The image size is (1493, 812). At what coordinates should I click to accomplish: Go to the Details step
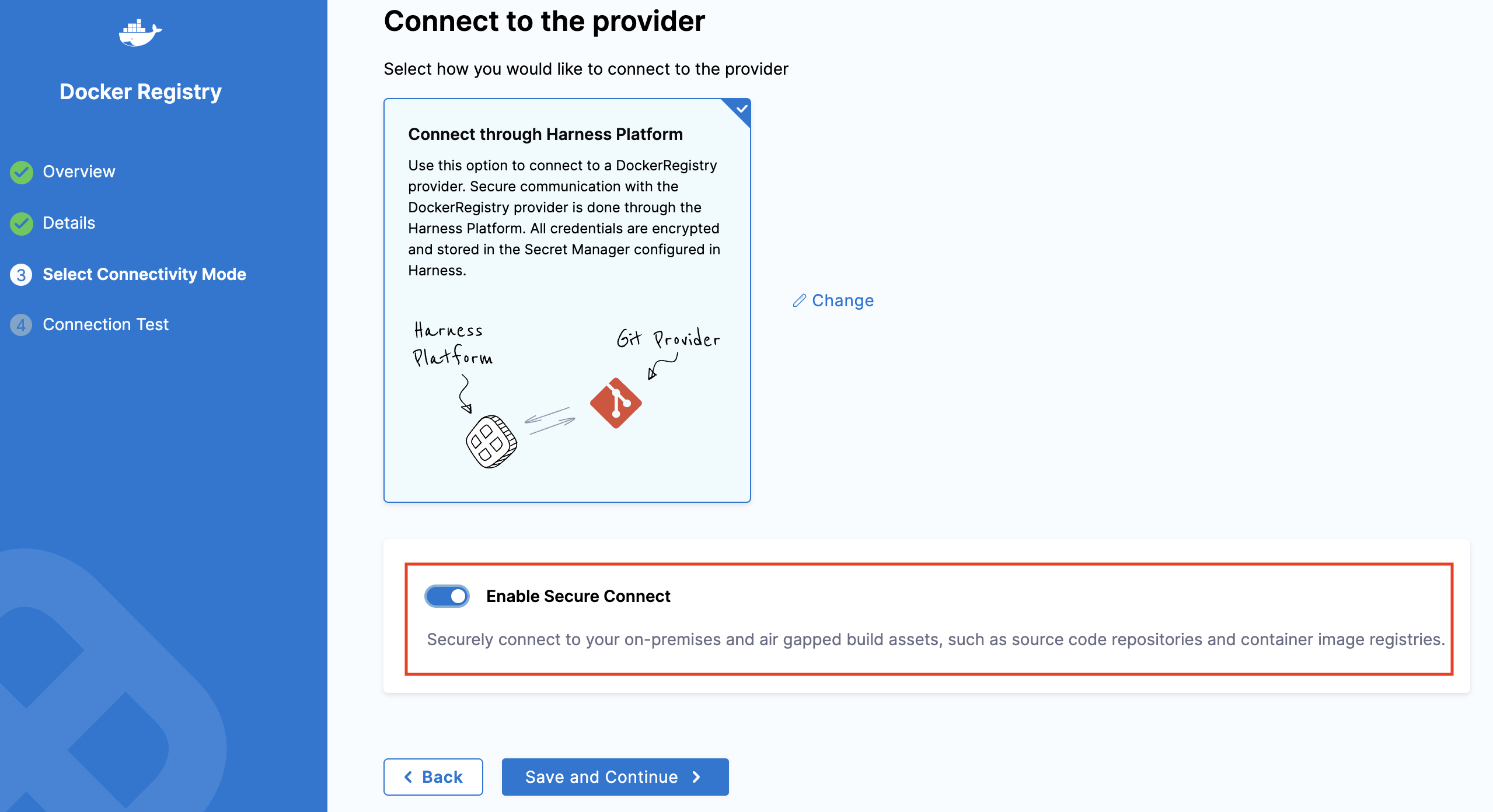click(x=69, y=223)
